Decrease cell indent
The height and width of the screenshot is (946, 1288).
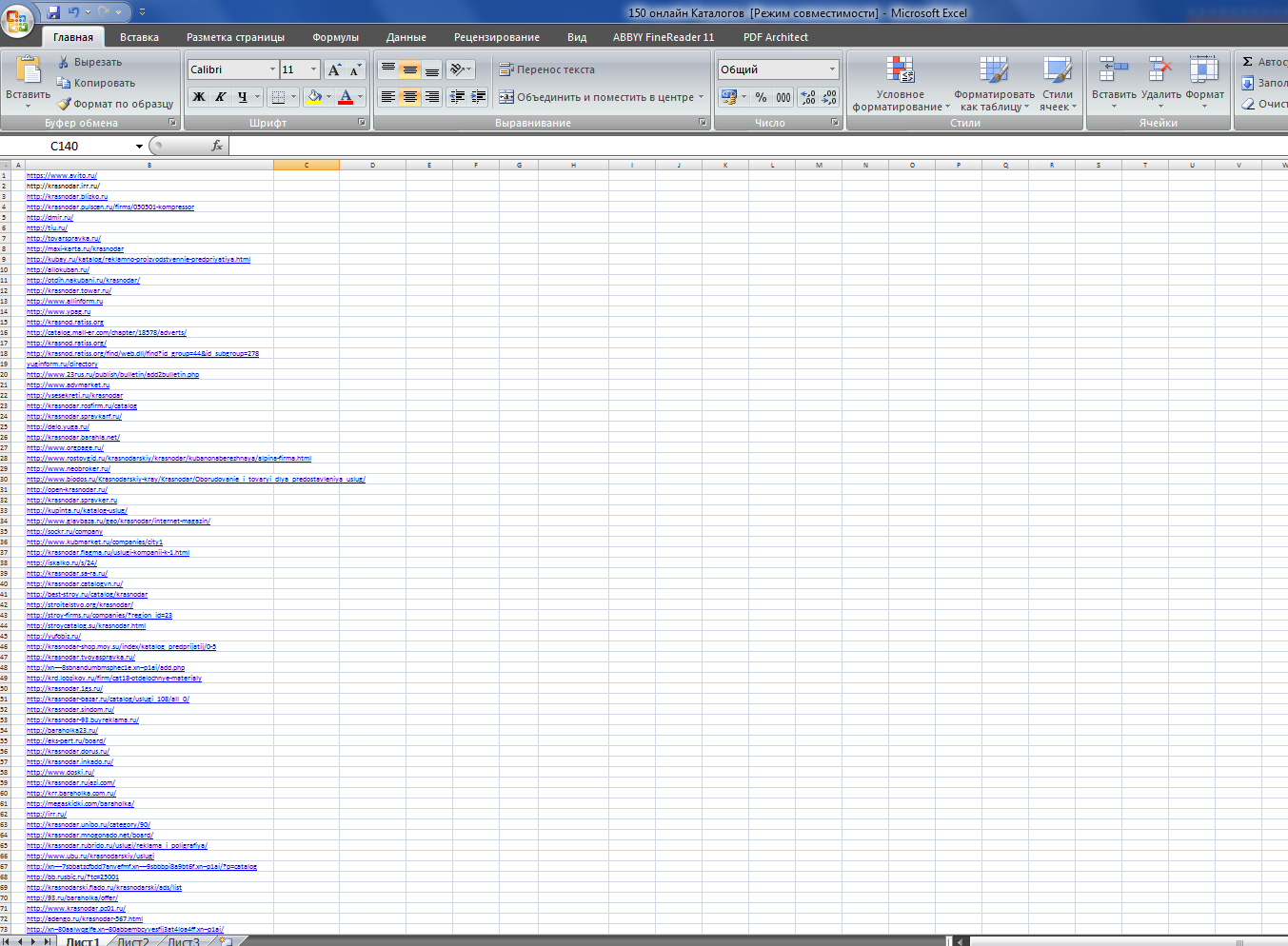click(x=457, y=97)
